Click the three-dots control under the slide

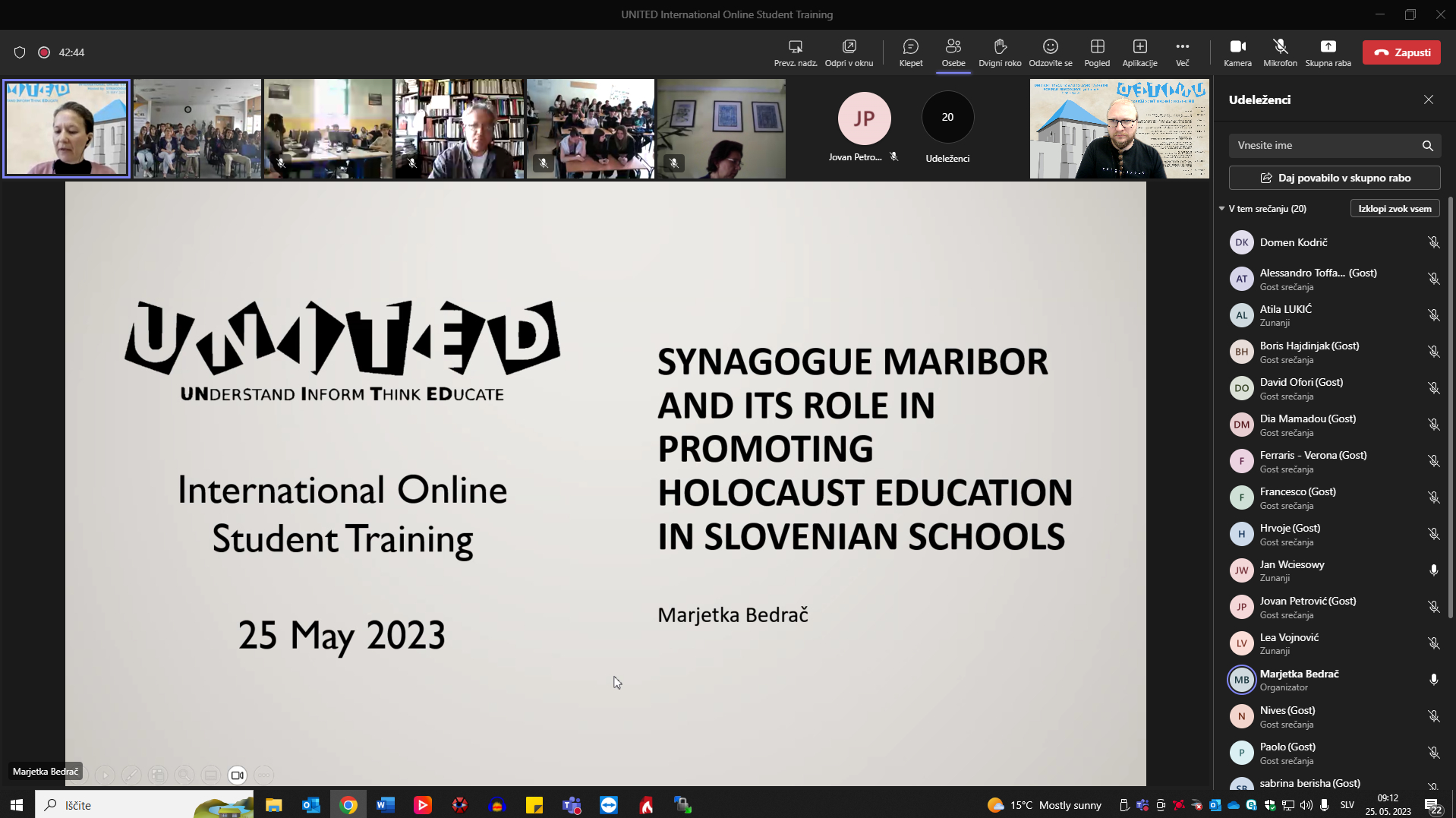click(263, 775)
